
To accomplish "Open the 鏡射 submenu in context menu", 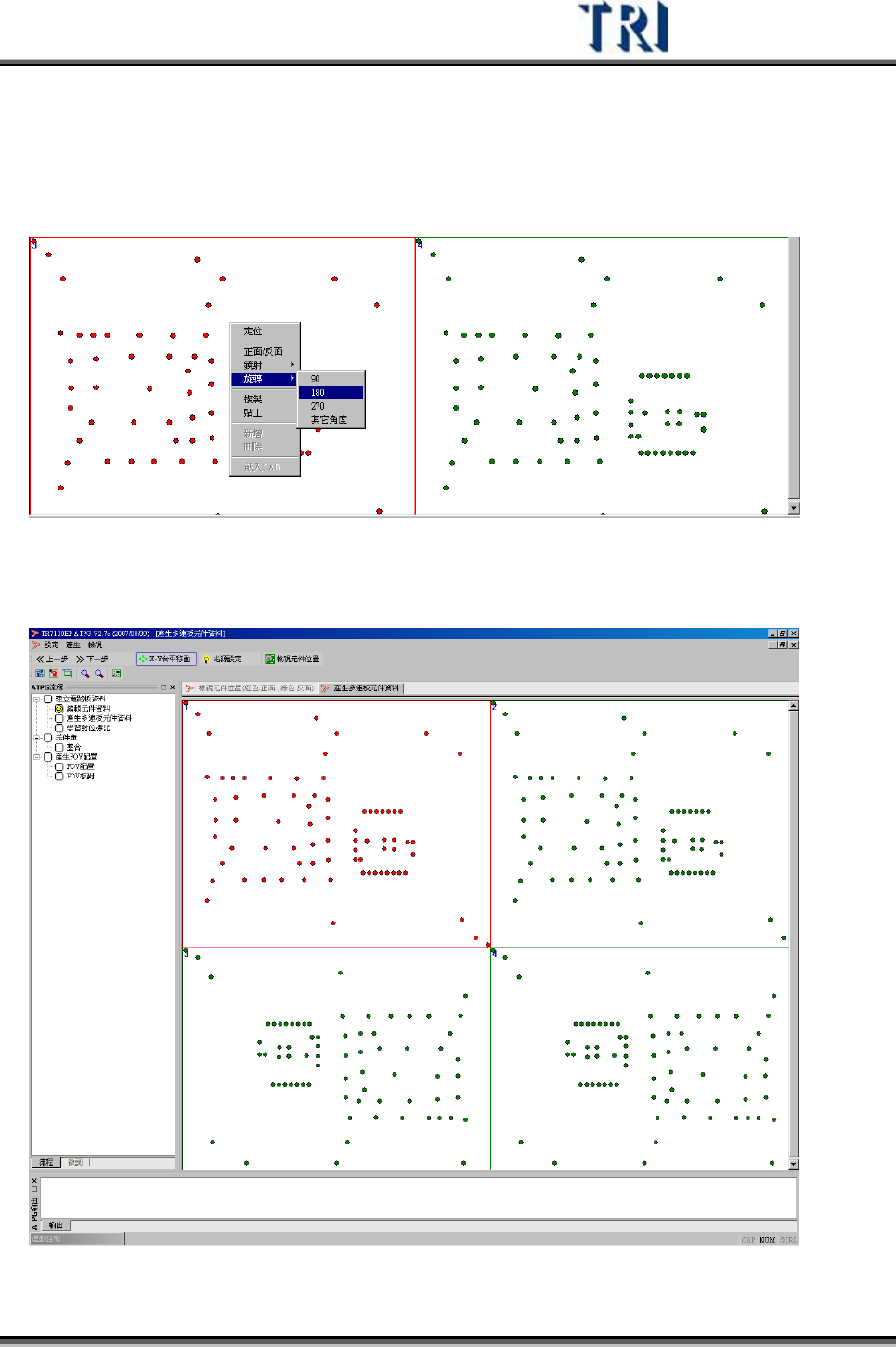I will tap(265, 365).
